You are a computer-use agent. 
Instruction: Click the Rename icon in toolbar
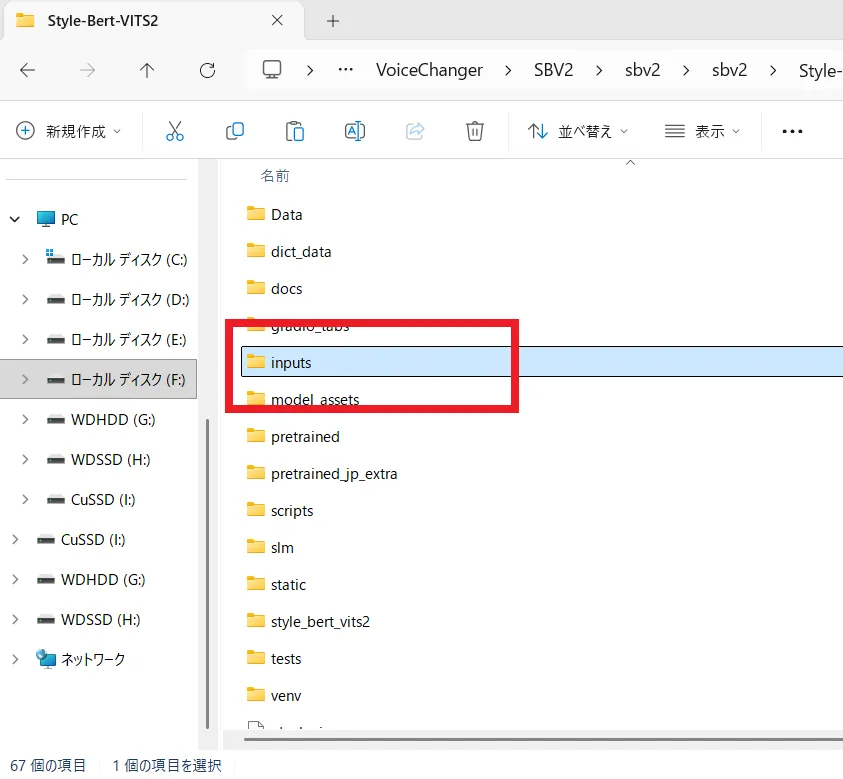click(x=355, y=131)
